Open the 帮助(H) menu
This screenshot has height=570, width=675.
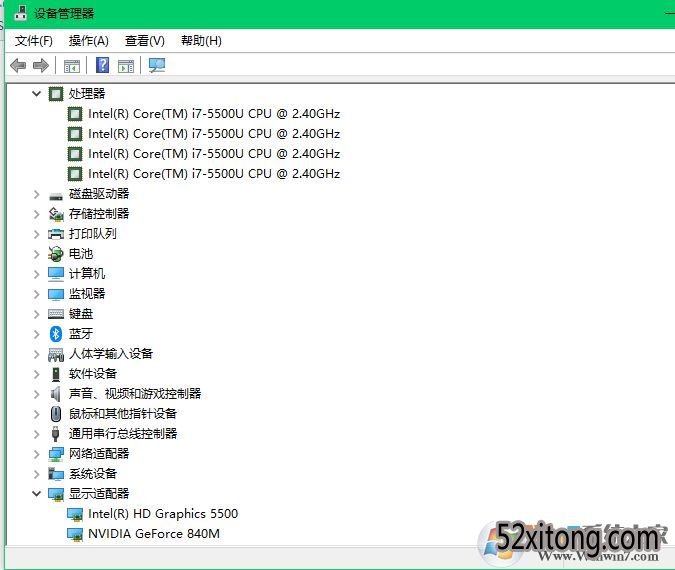point(201,41)
